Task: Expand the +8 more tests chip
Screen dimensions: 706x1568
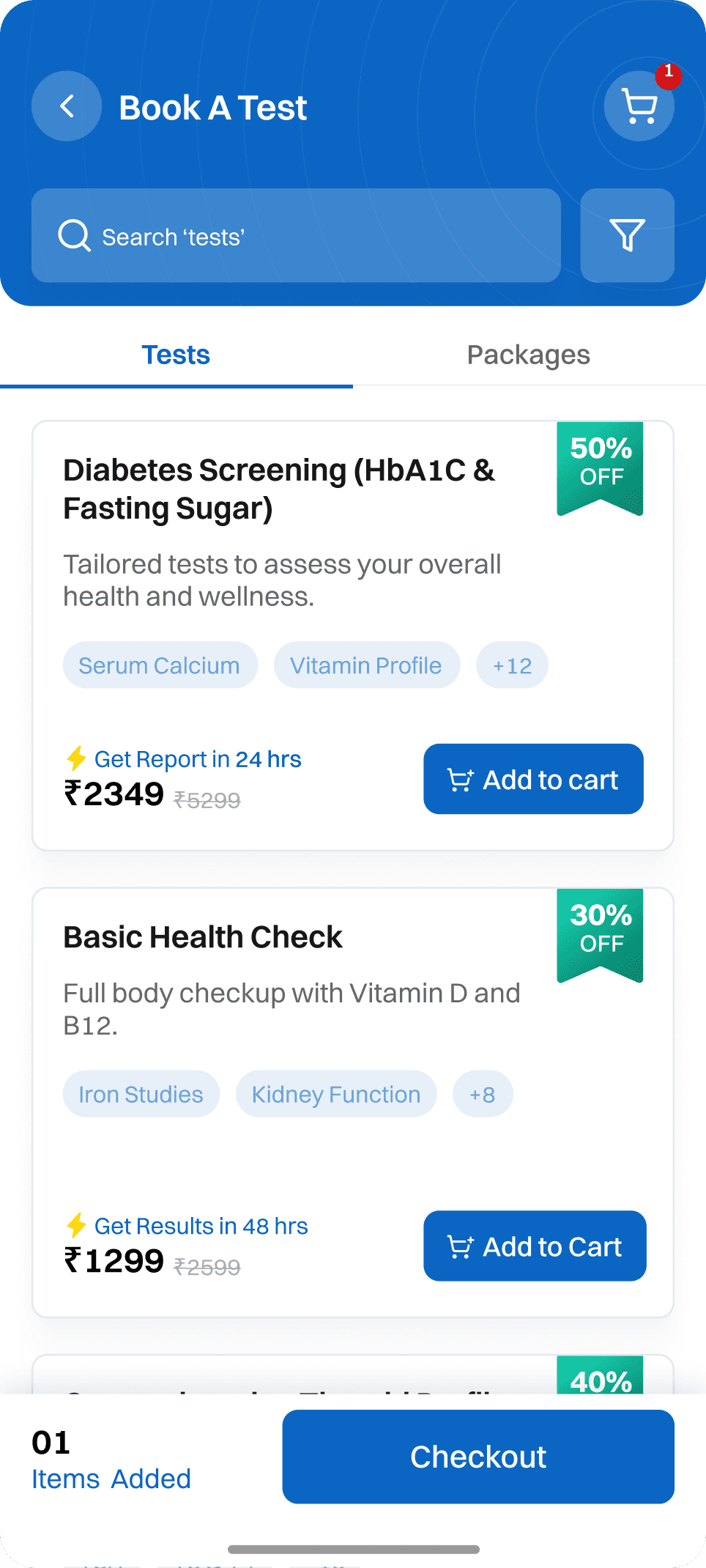Action: point(483,1094)
